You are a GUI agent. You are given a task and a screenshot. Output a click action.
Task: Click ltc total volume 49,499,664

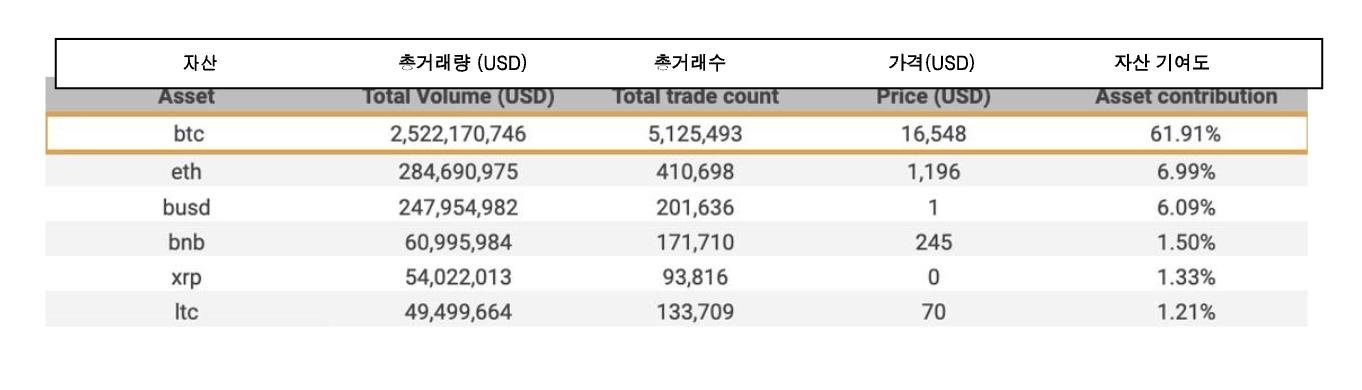tap(456, 312)
